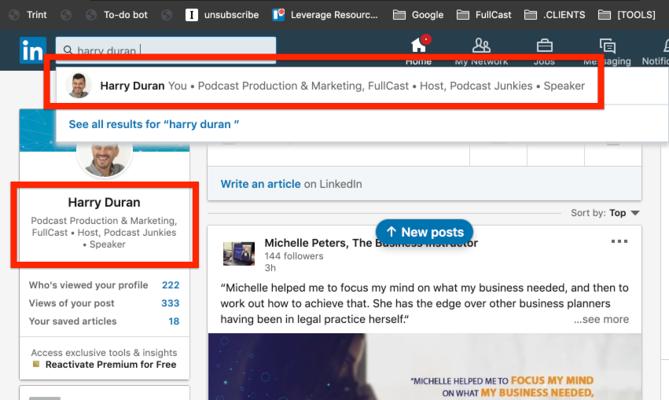Open the Messaging icon
This screenshot has height=400, width=669.
click(607, 46)
